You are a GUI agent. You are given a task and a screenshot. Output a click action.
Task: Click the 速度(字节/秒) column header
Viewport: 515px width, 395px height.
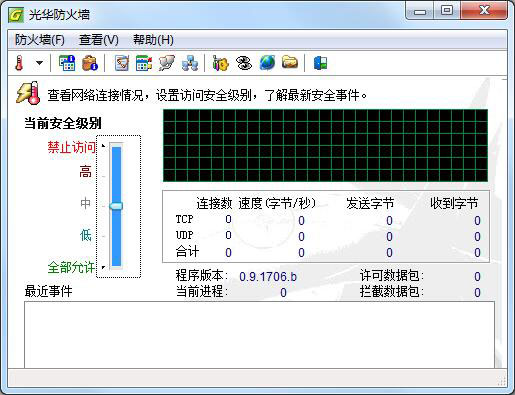point(277,203)
